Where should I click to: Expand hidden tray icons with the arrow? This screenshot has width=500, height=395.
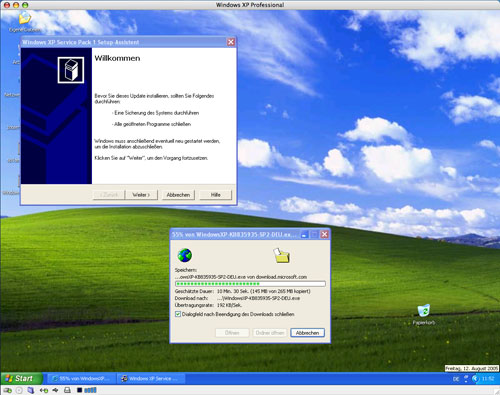pos(475,379)
